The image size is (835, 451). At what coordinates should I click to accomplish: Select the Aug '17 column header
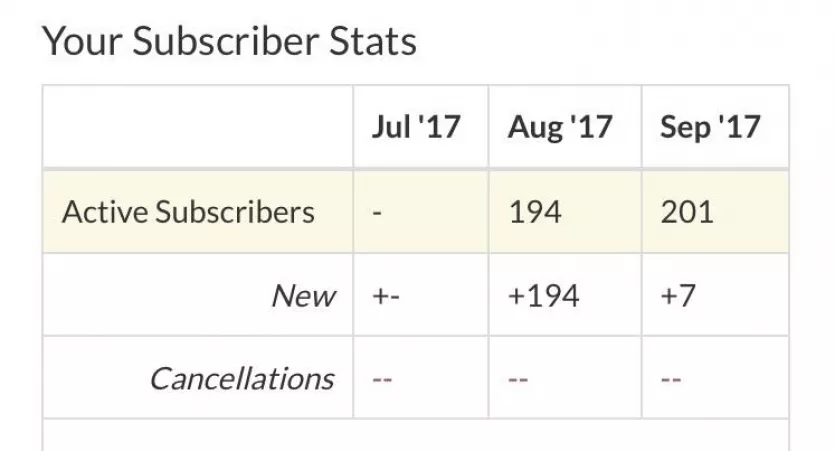[x=560, y=127]
